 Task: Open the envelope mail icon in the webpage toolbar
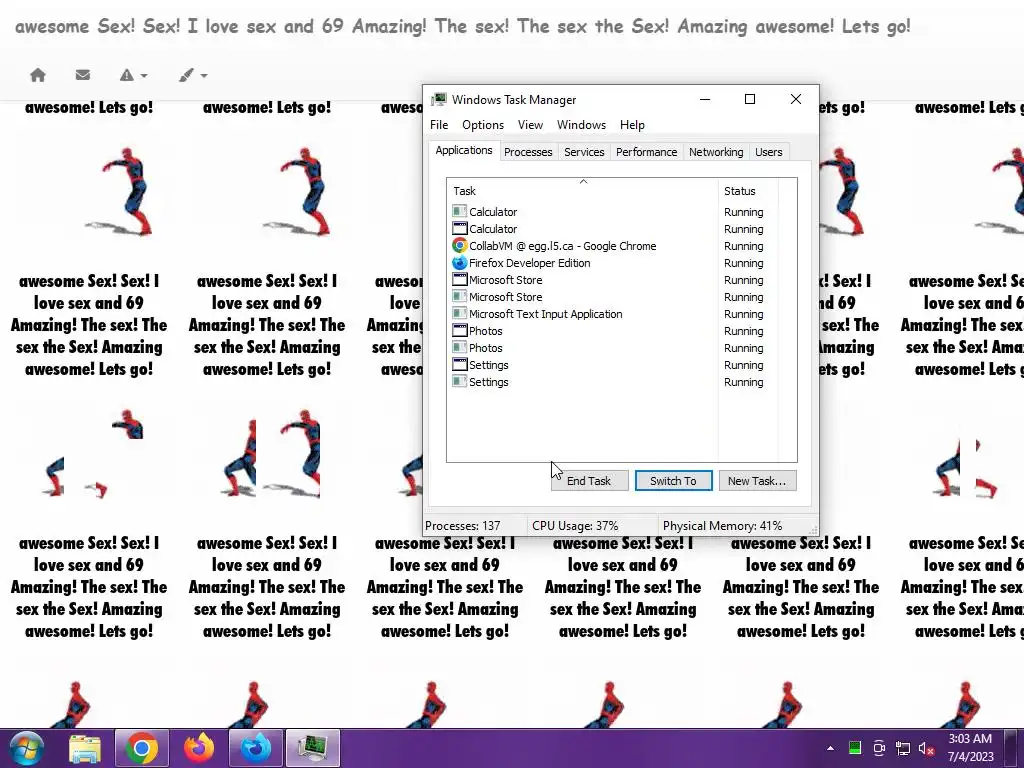click(x=82, y=75)
